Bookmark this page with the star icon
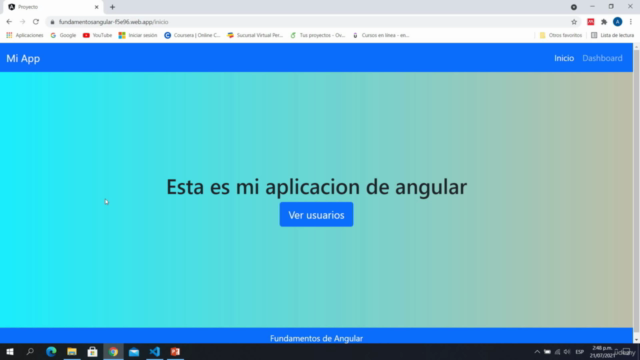The height and width of the screenshot is (360, 640). (574, 22)
